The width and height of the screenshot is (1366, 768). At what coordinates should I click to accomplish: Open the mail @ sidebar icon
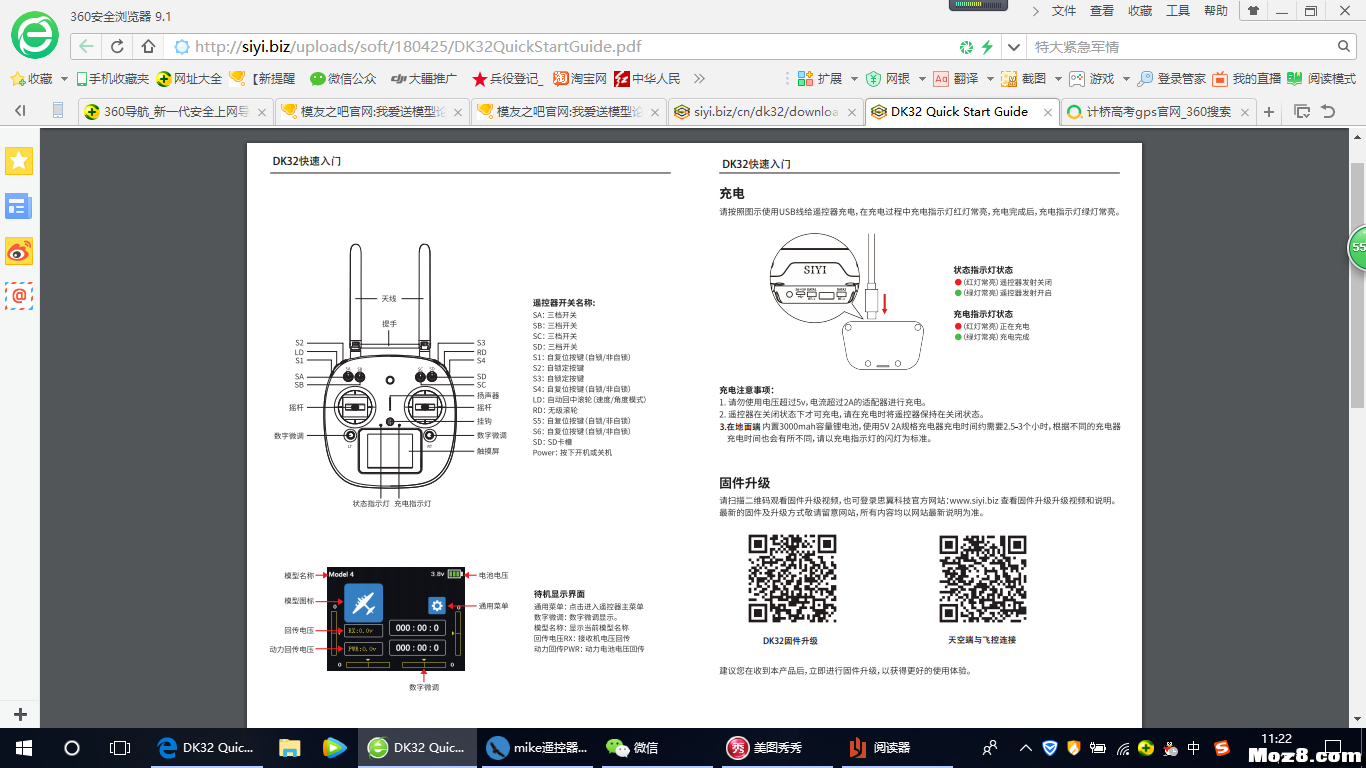tap(19, 296)
